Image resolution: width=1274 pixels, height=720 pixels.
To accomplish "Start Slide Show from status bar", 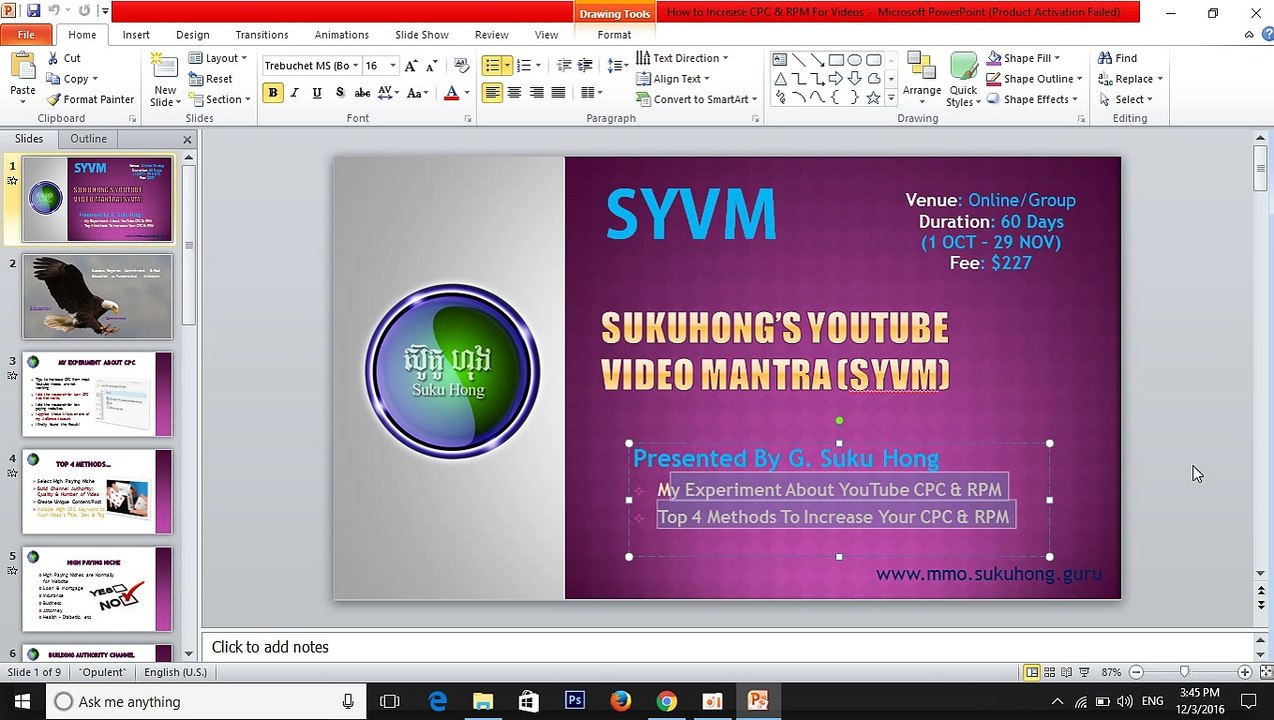I will (x=1085, y=672).
